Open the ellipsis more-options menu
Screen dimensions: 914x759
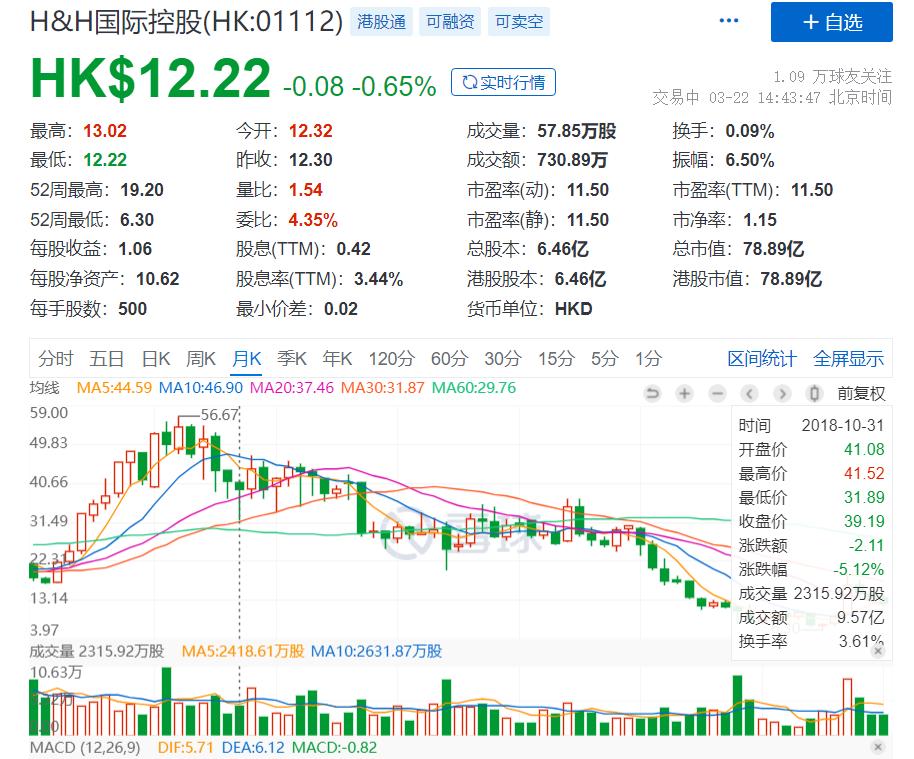[729, 18]
